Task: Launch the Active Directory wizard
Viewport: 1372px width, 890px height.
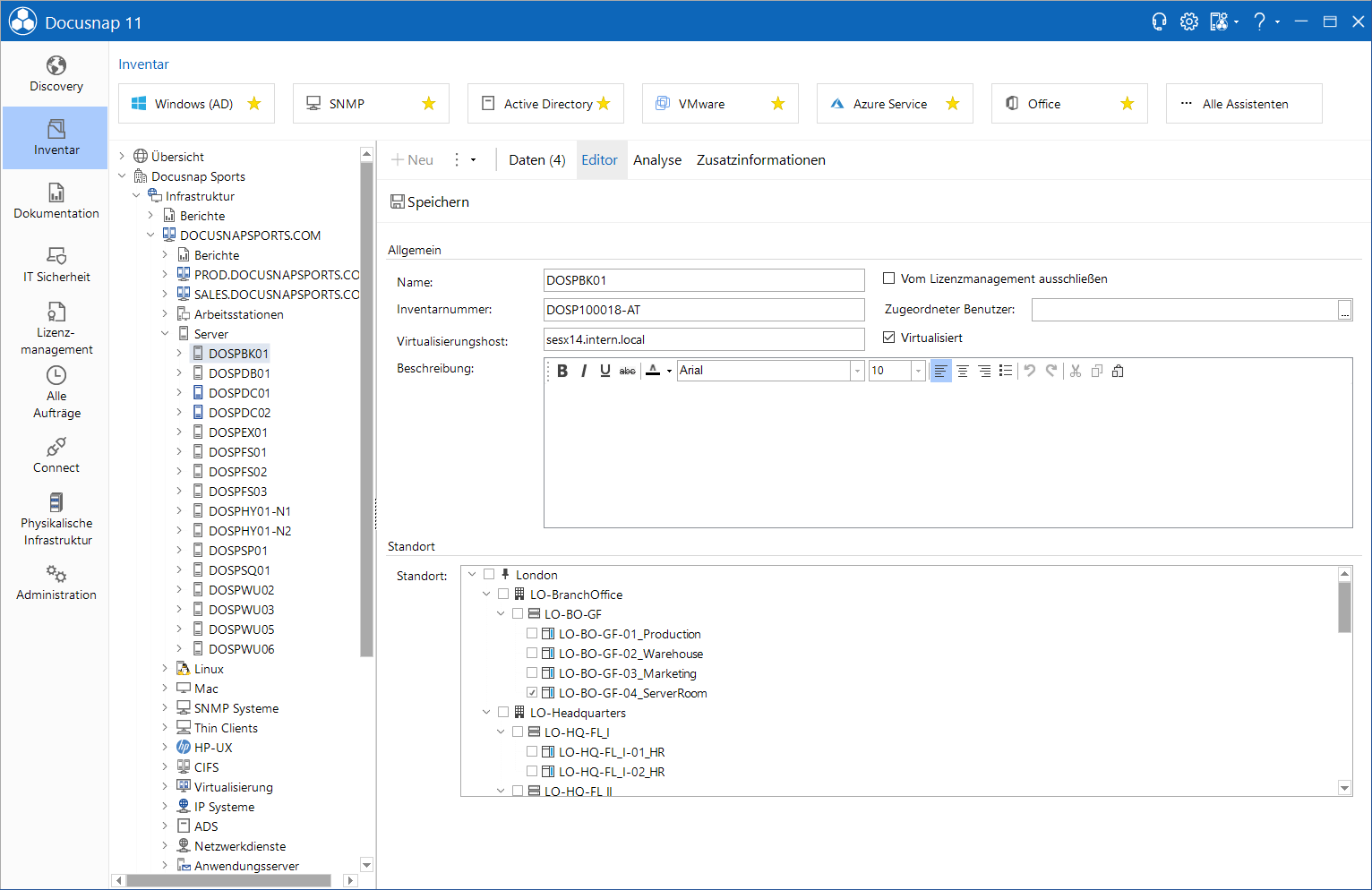Action: pyautogui.click(x=545, y=104)
